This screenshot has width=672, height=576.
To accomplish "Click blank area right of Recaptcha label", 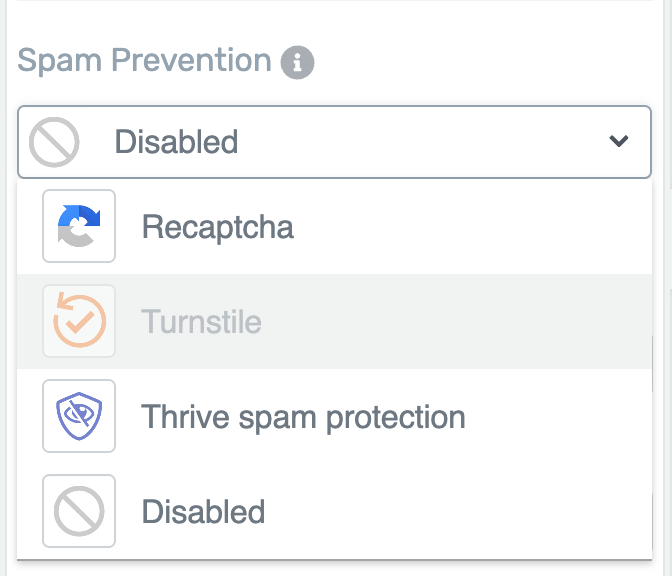I will [471, 226].
